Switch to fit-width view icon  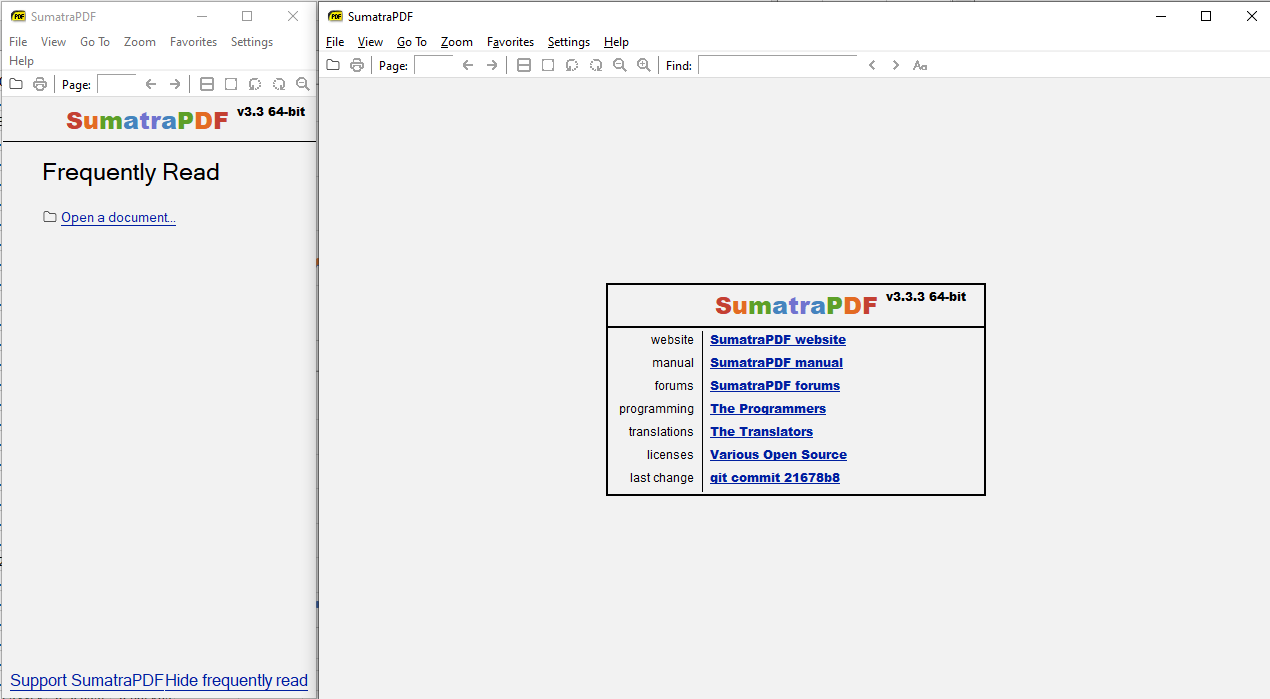[x=524, y=64]
